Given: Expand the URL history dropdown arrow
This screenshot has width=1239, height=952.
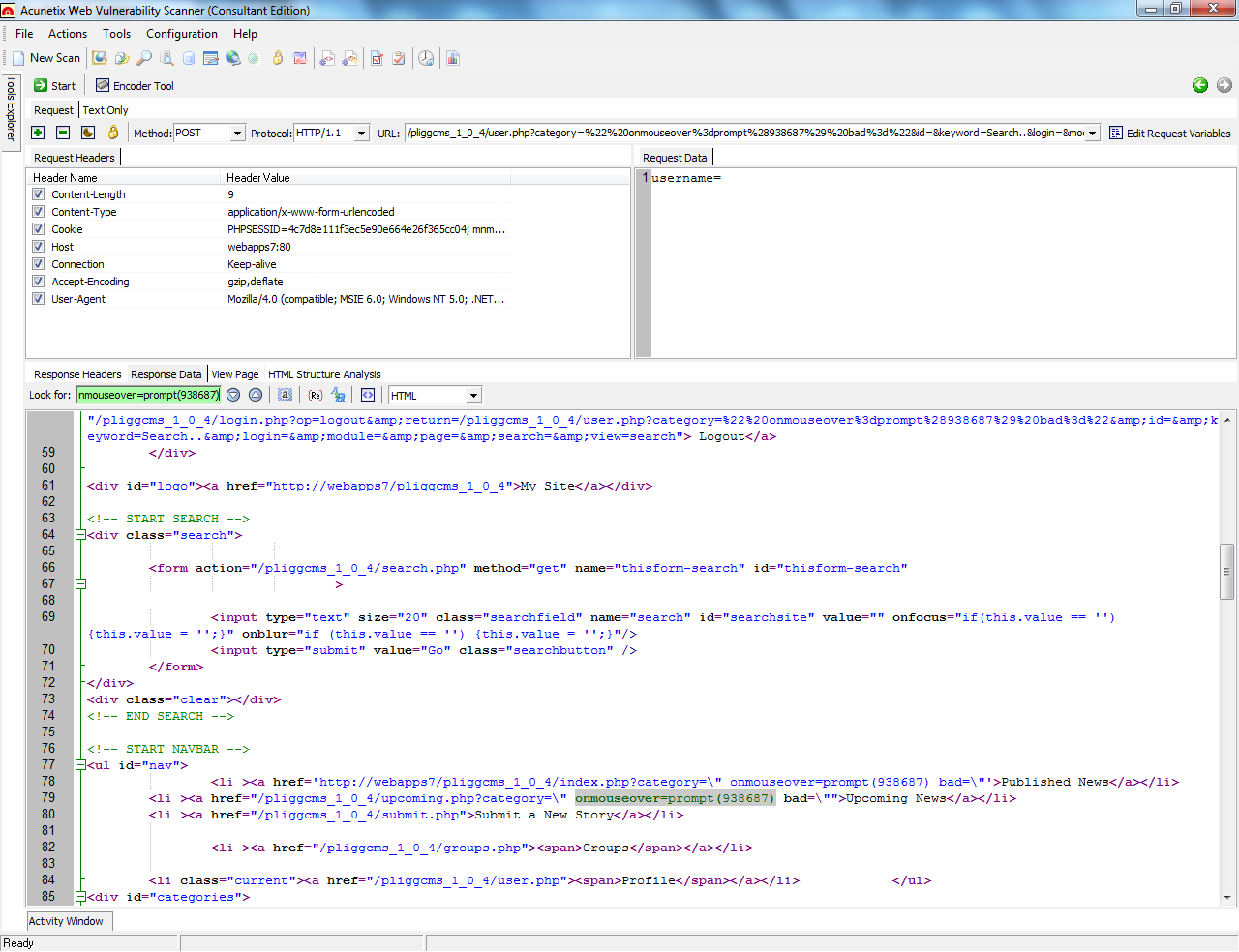Looking at the screenshot, I should 1093,134.
